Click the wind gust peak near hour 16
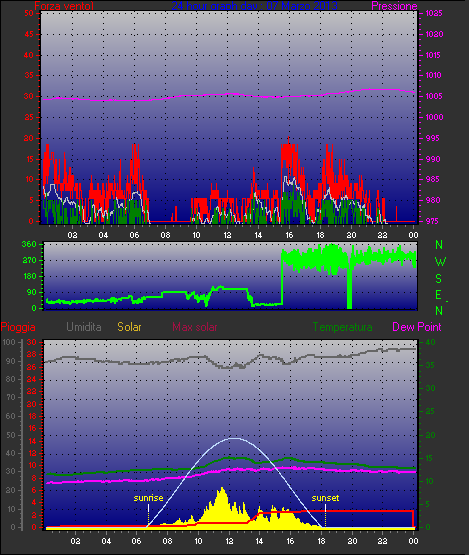The image size is (469, 555). (289, 138)
